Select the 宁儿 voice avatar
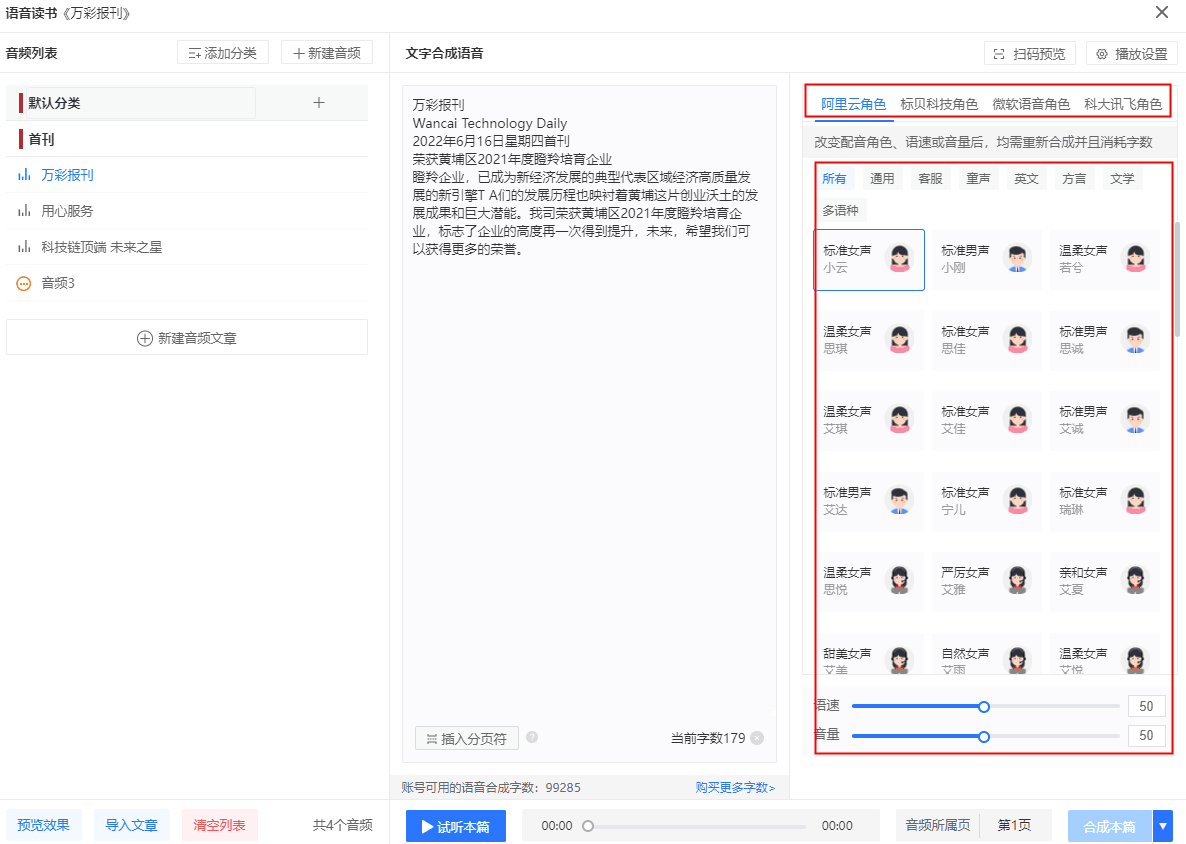 [1017, 501]
